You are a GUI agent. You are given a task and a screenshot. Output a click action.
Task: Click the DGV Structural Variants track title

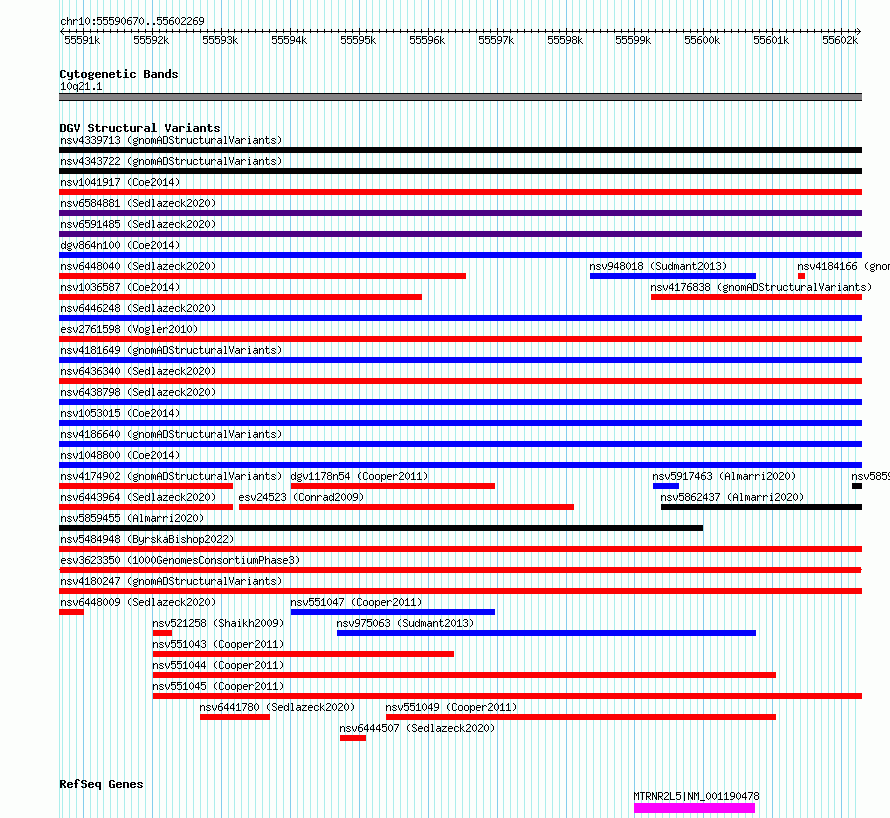point(140,128)
